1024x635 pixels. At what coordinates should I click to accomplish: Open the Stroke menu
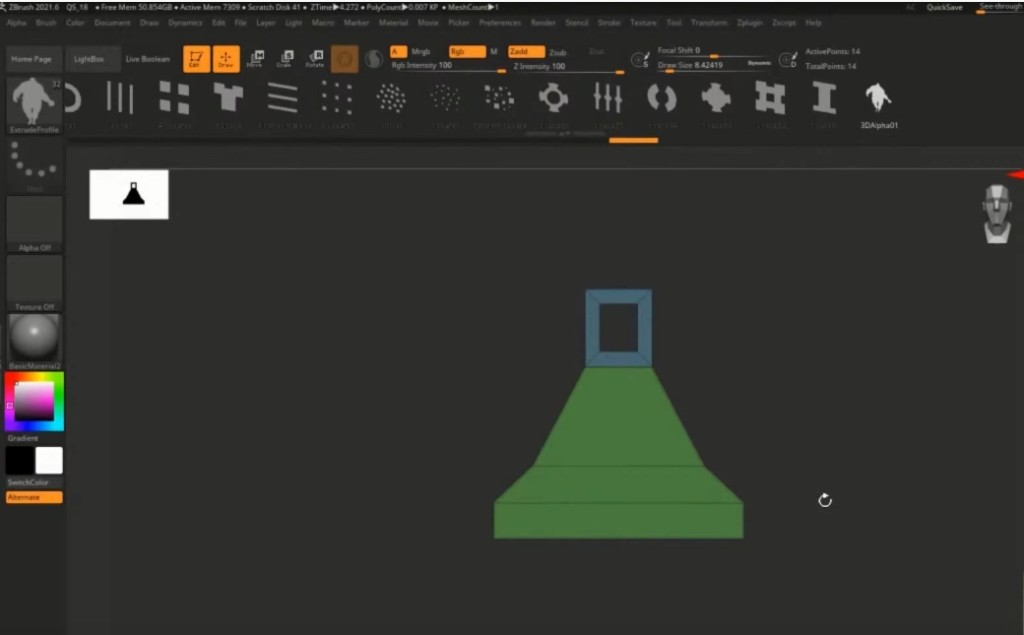(608, 22)
